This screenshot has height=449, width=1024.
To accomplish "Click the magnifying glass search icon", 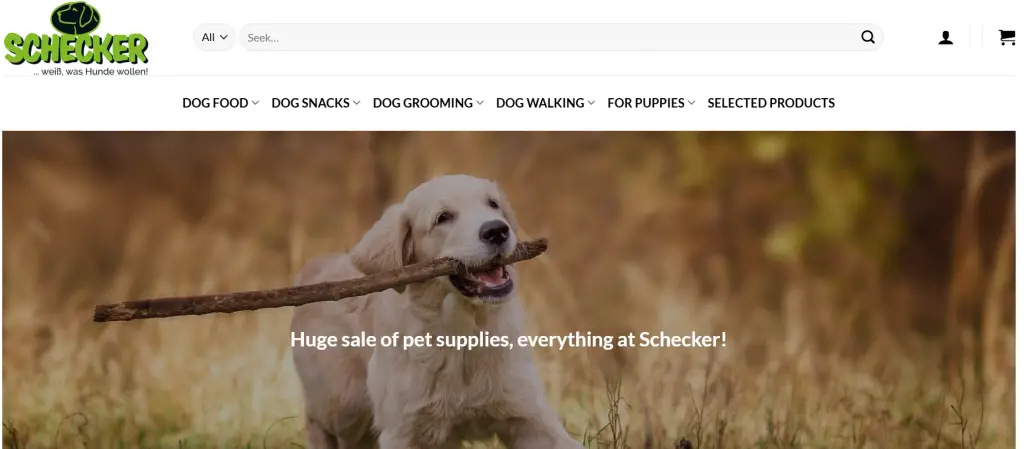I will point(867,37).
